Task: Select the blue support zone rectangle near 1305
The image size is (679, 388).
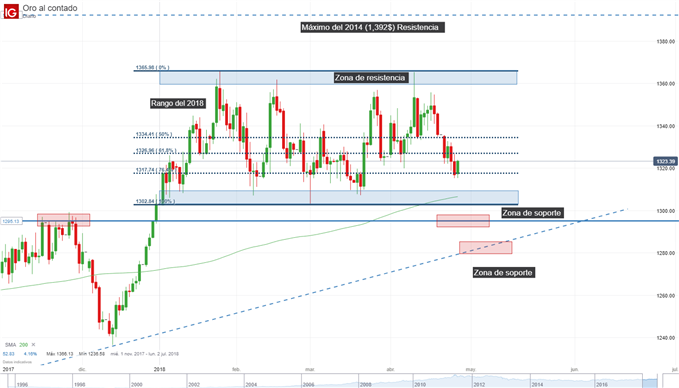Action: [339, 197]
